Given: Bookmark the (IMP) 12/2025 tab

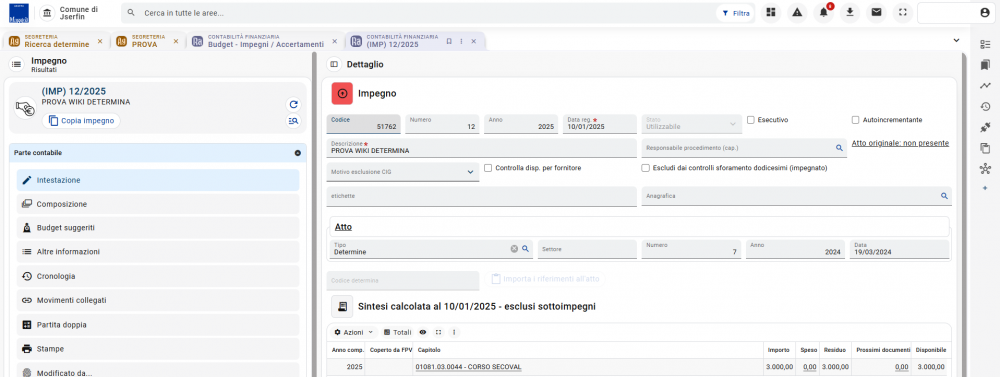Looking at the screenshot, I should [x=449, y=41].
